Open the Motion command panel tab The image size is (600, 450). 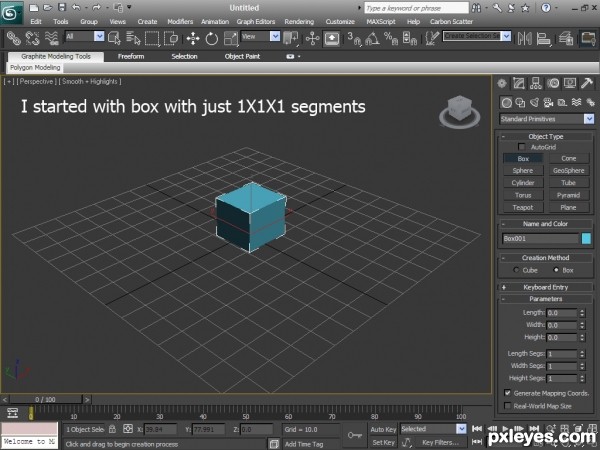click(x=553, y=83)
